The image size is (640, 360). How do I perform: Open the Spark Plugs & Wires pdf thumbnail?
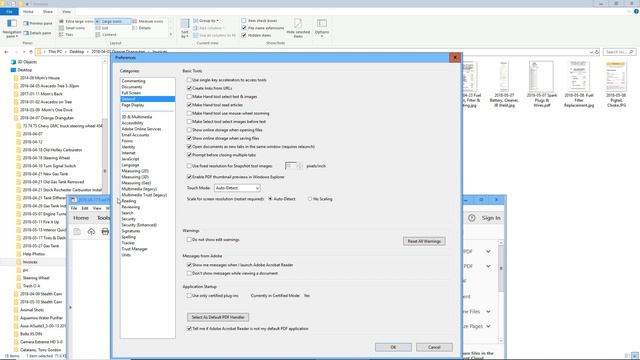[541, 84]
